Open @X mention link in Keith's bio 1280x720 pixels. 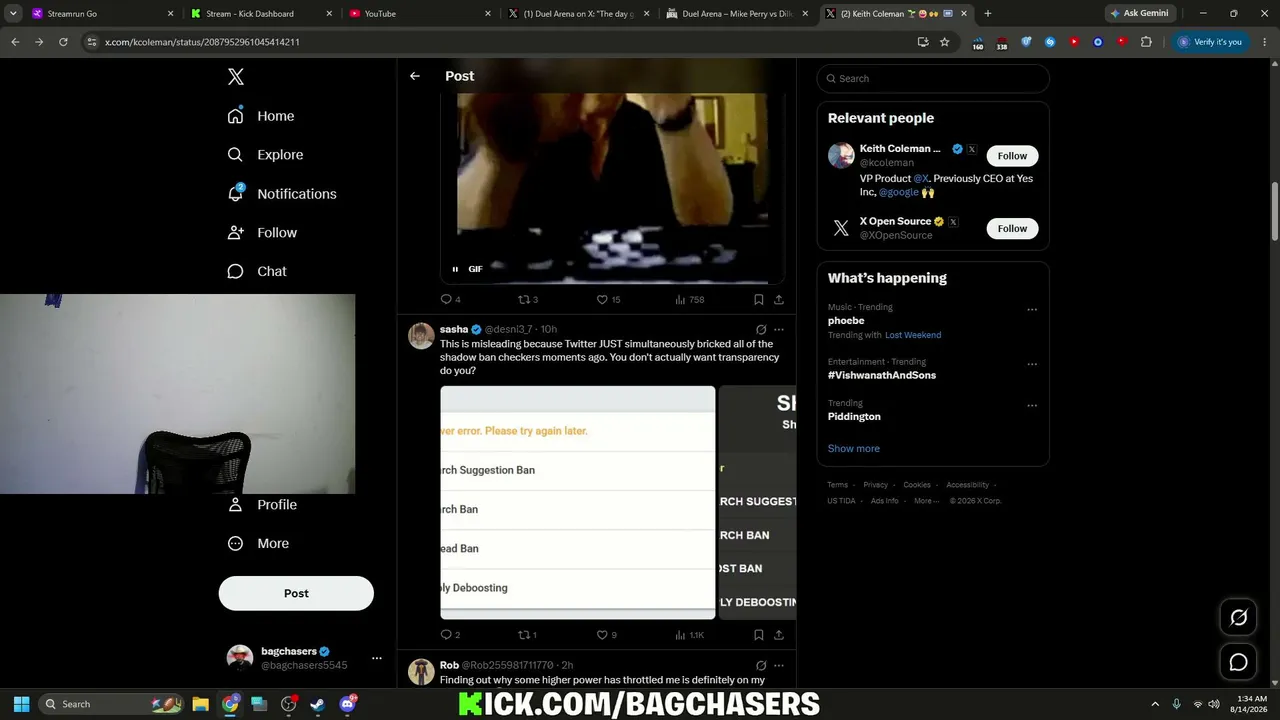[921, 178]
